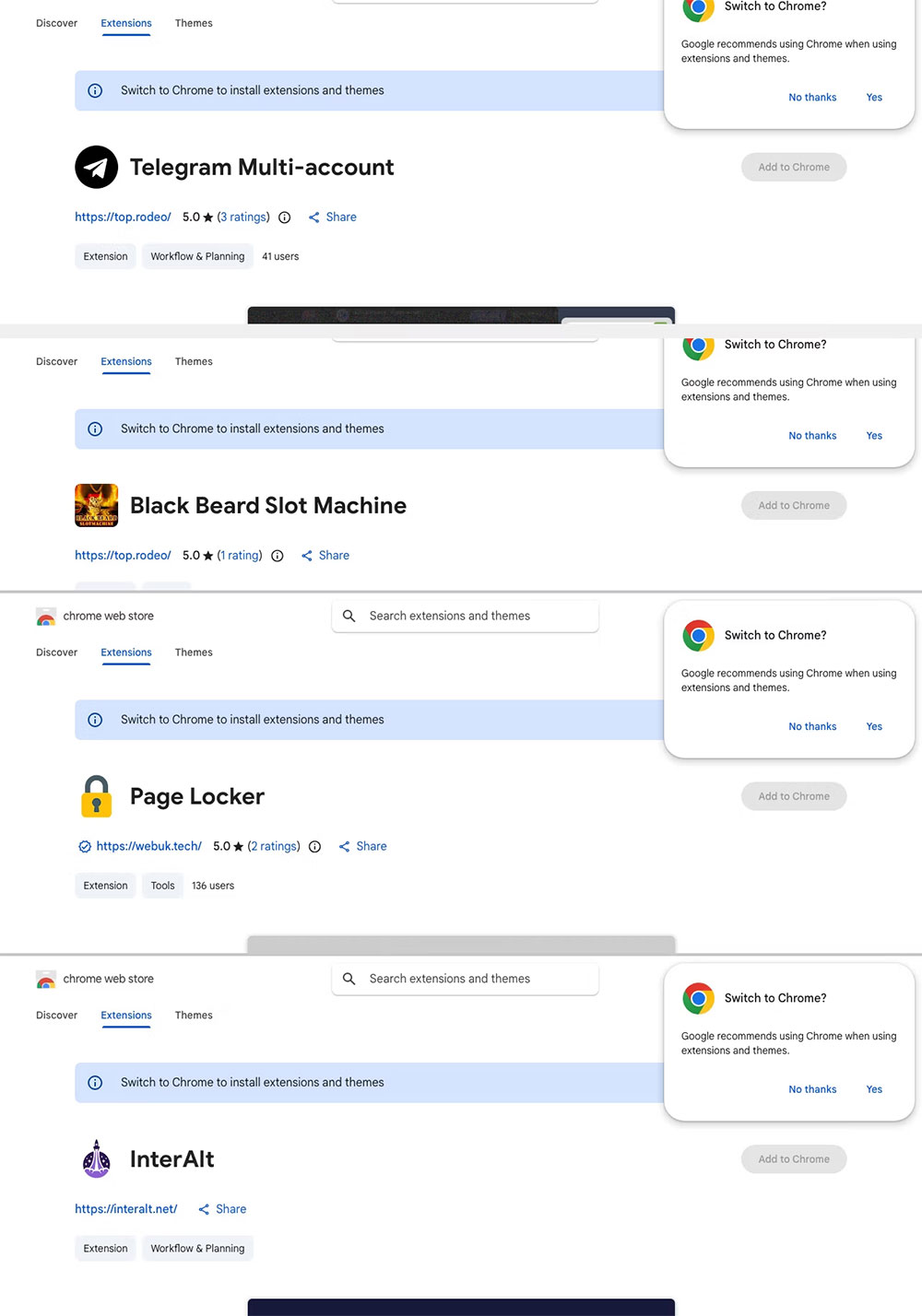This screenshot has height=1316, width=922.
Task: Dismiss the Chrome prompt with No thanks
Action: (811, 726)
